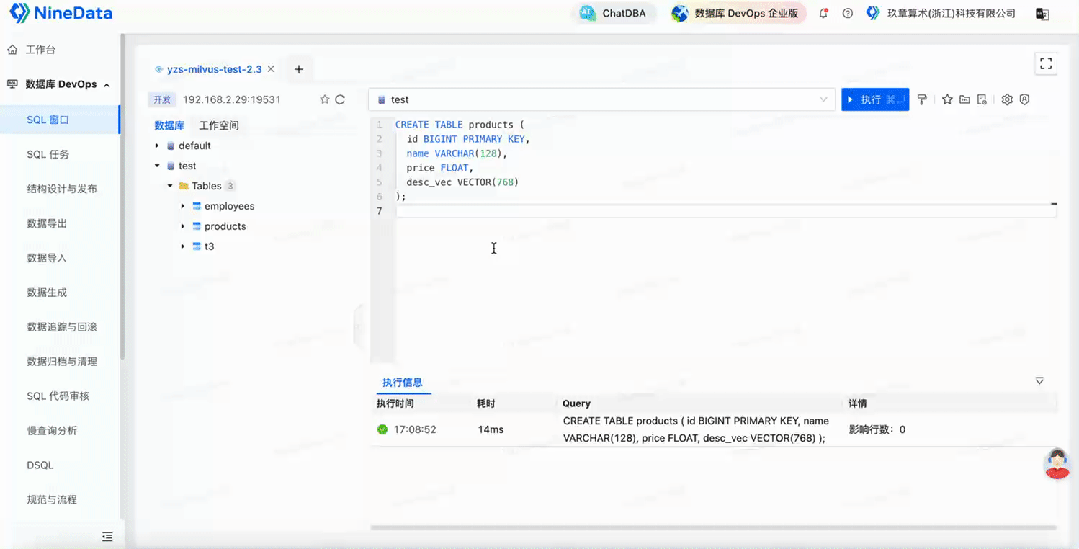Open SQL 任务 in sidebar
This screenshot has width=1079, height=549.
click(x=47, y=154)
